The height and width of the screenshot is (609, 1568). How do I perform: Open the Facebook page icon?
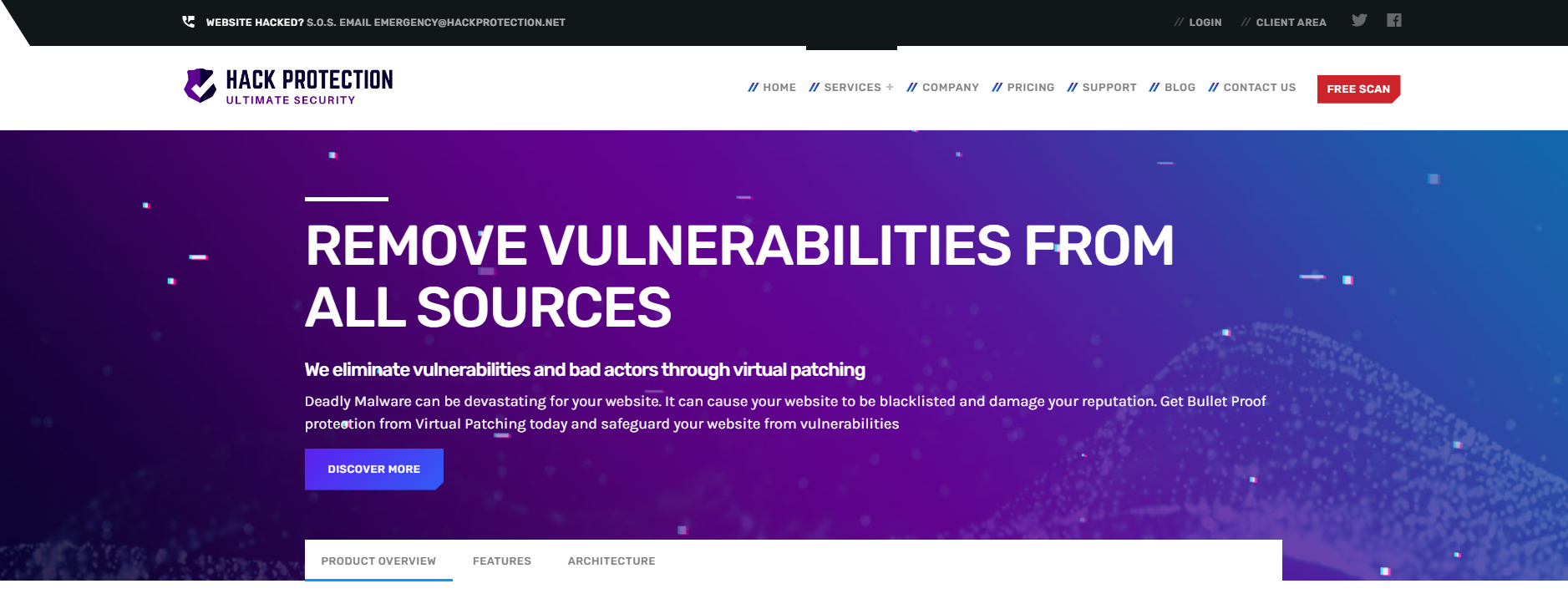[1393, 21]
